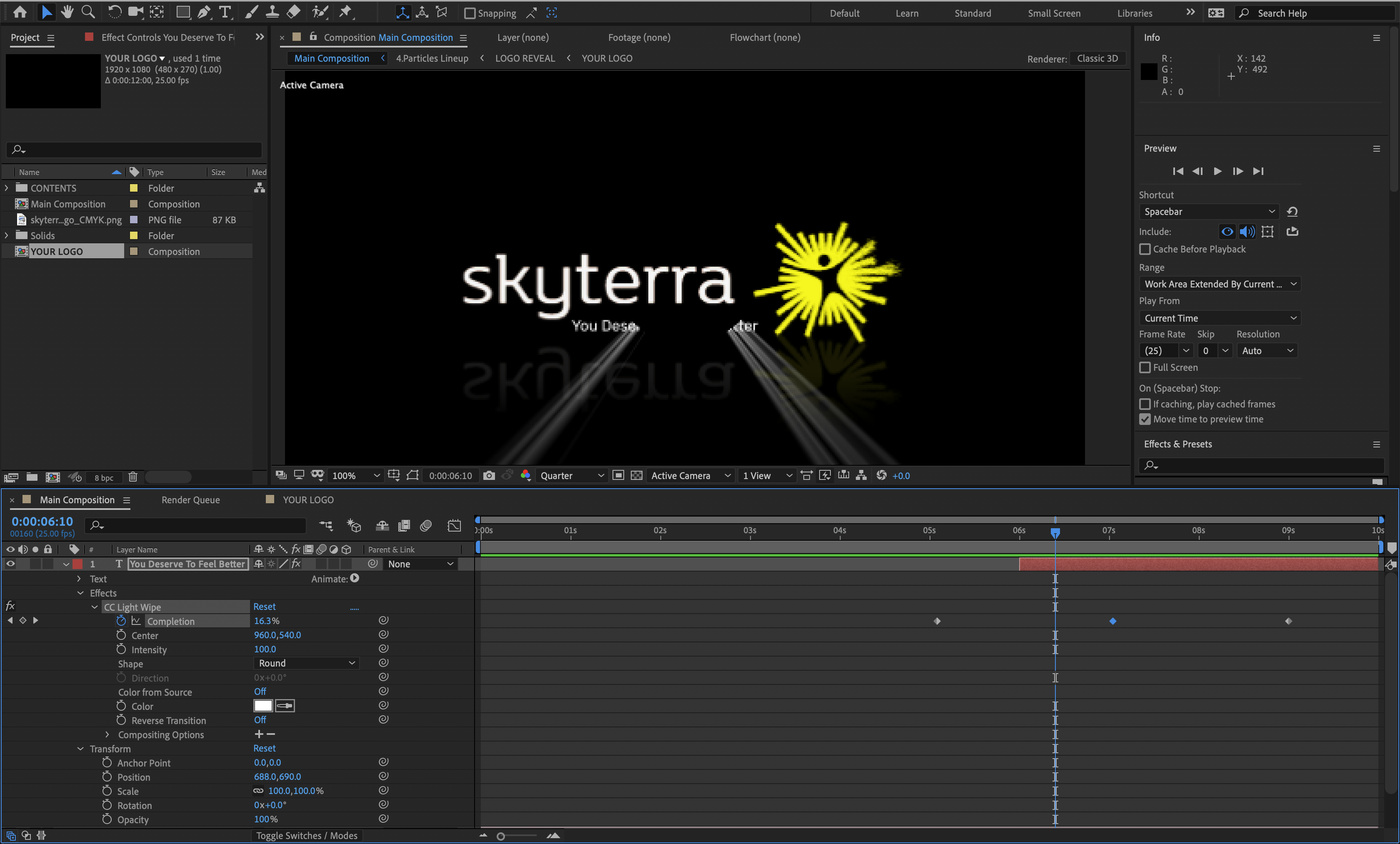Screen dimensions: 1400x844
Task: Adjust the timeline zoom slider
Action: pos(500,836)
